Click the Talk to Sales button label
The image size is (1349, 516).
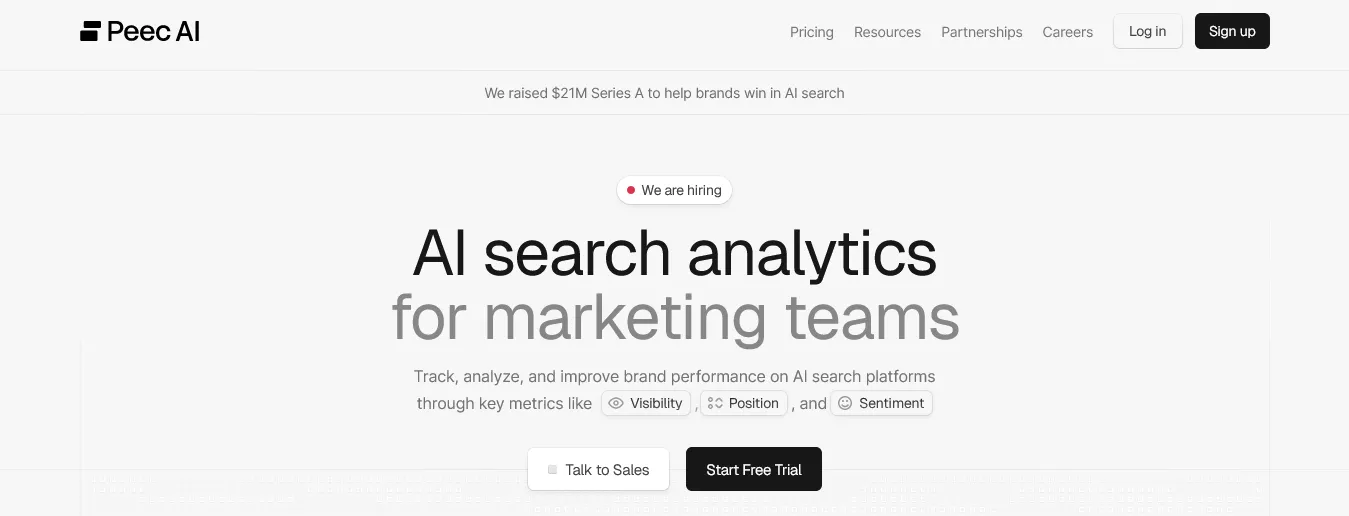pyautogui.click(x=607, y=470)
